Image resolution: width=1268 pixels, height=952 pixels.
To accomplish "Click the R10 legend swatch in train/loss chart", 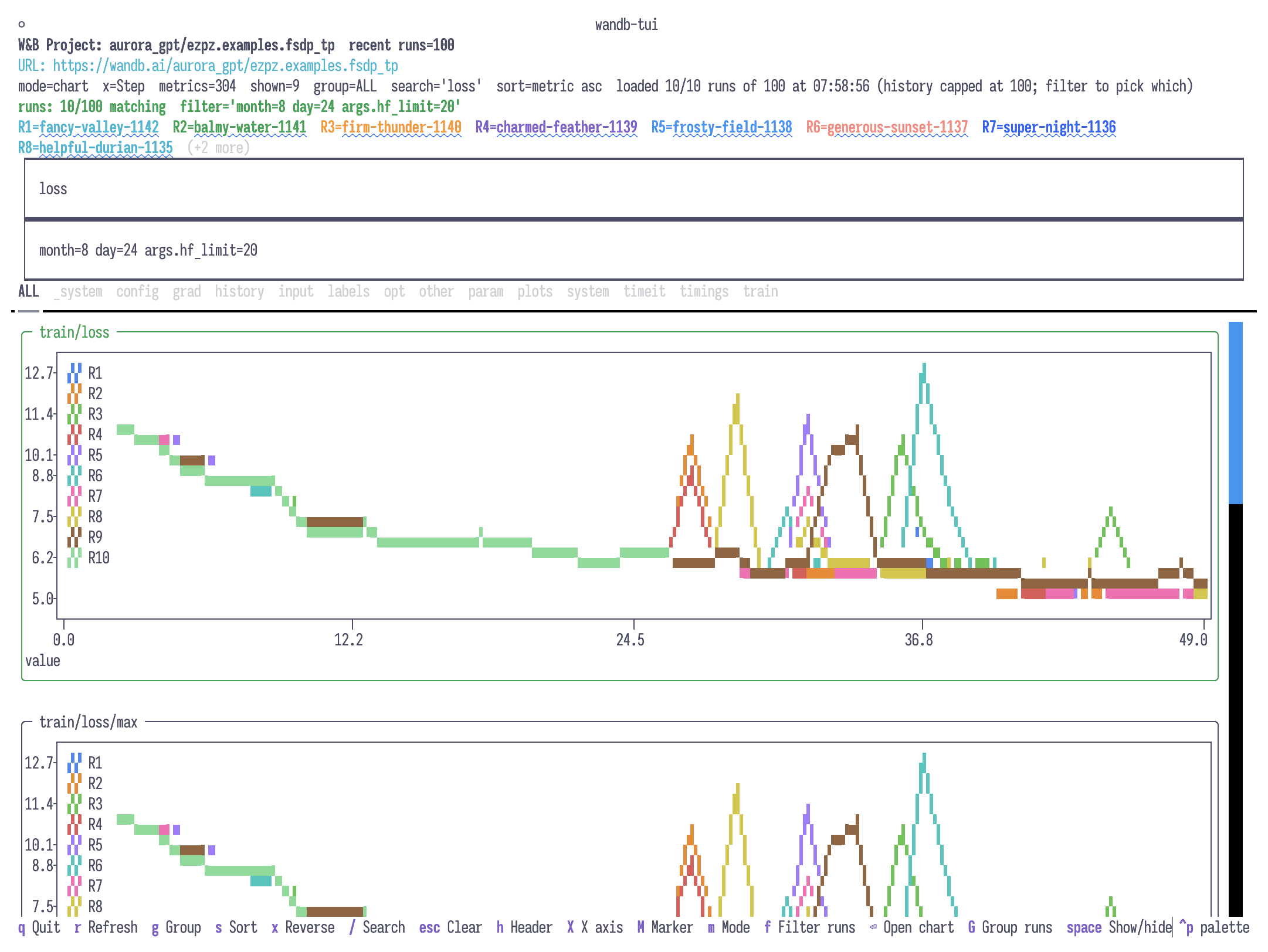I will (74, 557).
